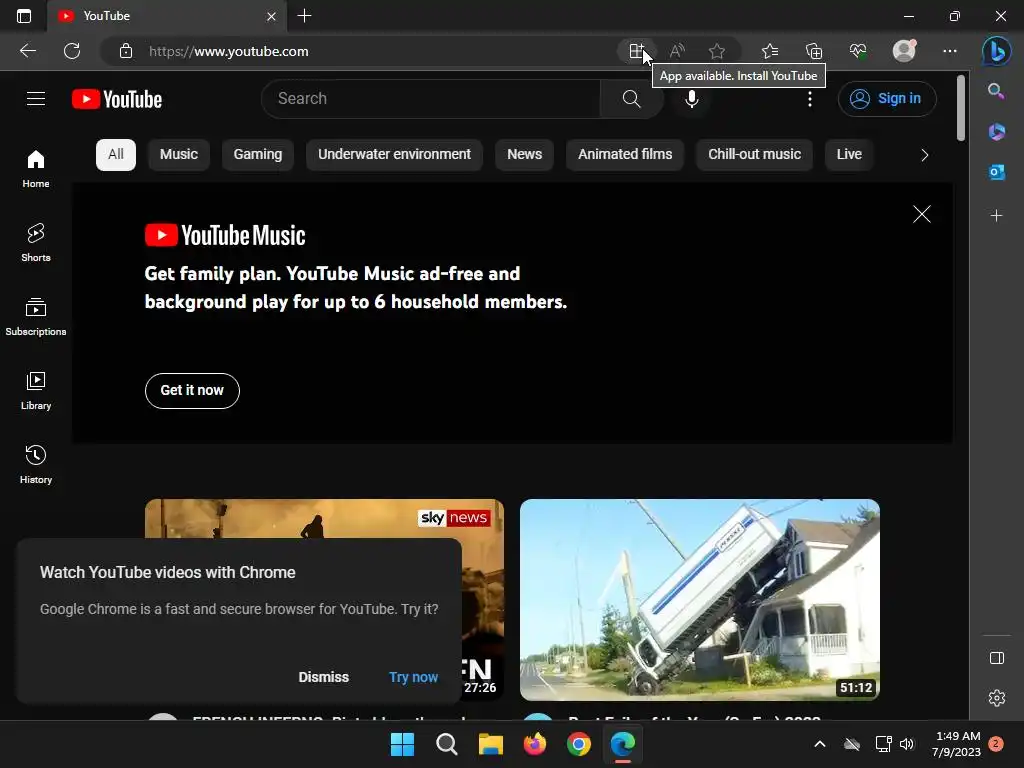
Task: Filter by Animated films chip
Action: 625,155
